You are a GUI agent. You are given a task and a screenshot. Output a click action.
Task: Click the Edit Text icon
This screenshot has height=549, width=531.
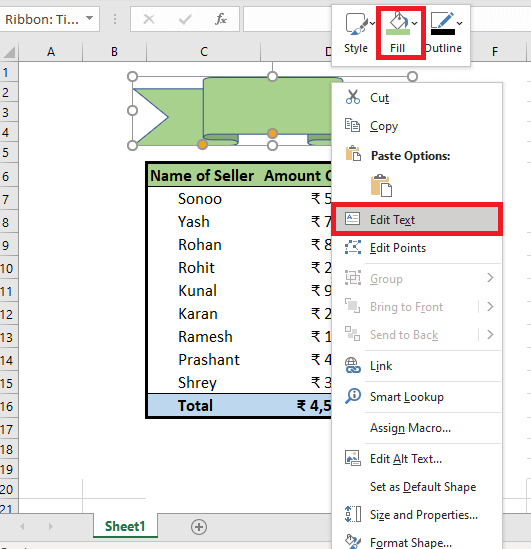point(352,219)
